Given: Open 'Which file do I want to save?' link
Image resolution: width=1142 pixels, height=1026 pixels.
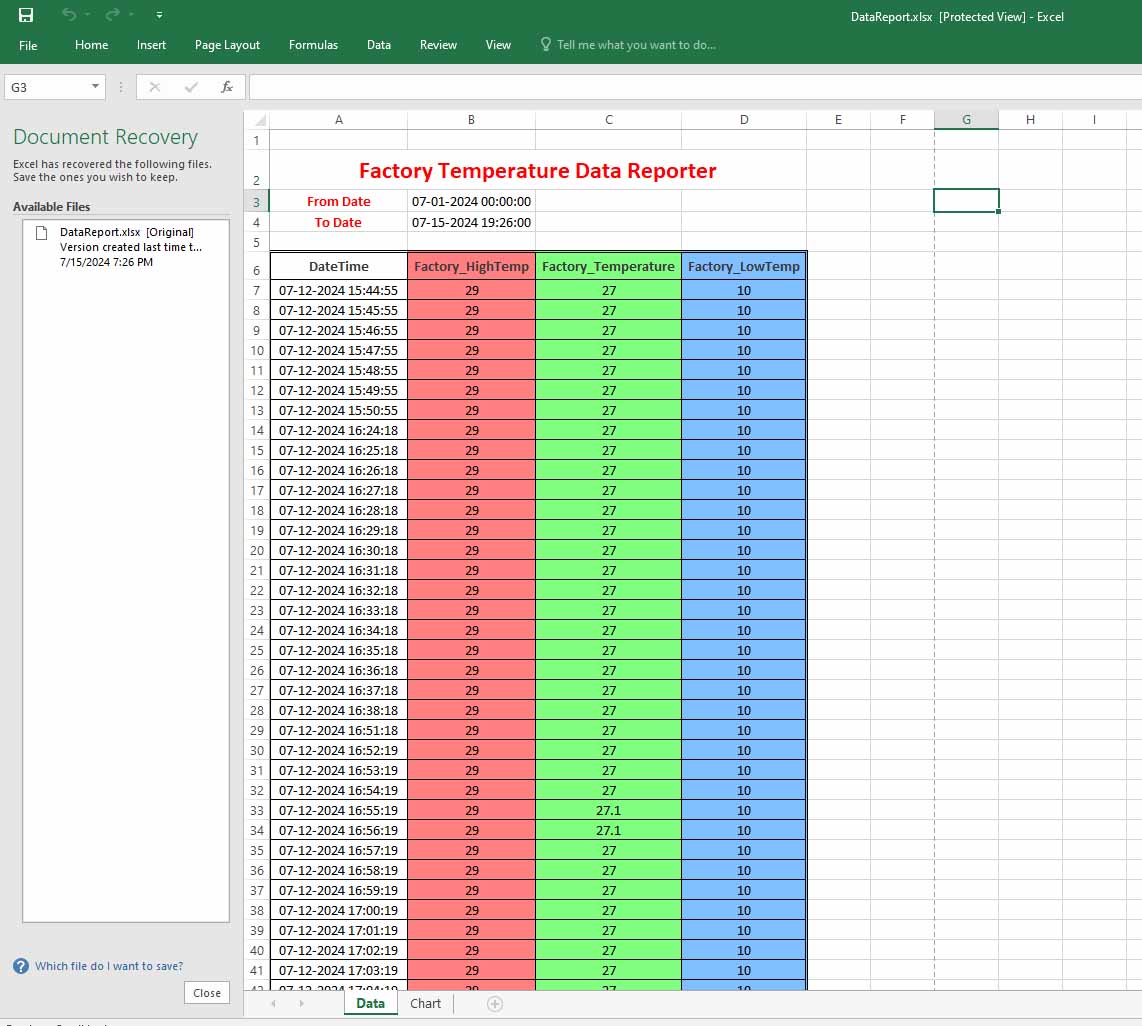Looking at the screenshot, I should point(109,966).
